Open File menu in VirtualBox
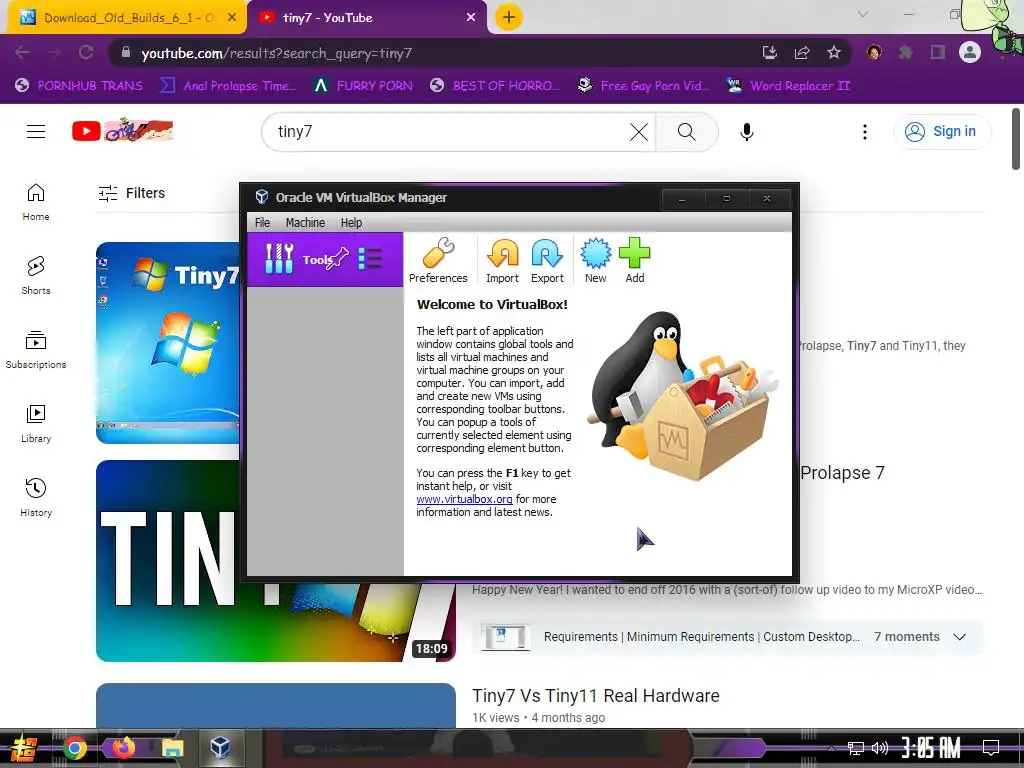This screenshot has height=768, width=1024. 263,223
